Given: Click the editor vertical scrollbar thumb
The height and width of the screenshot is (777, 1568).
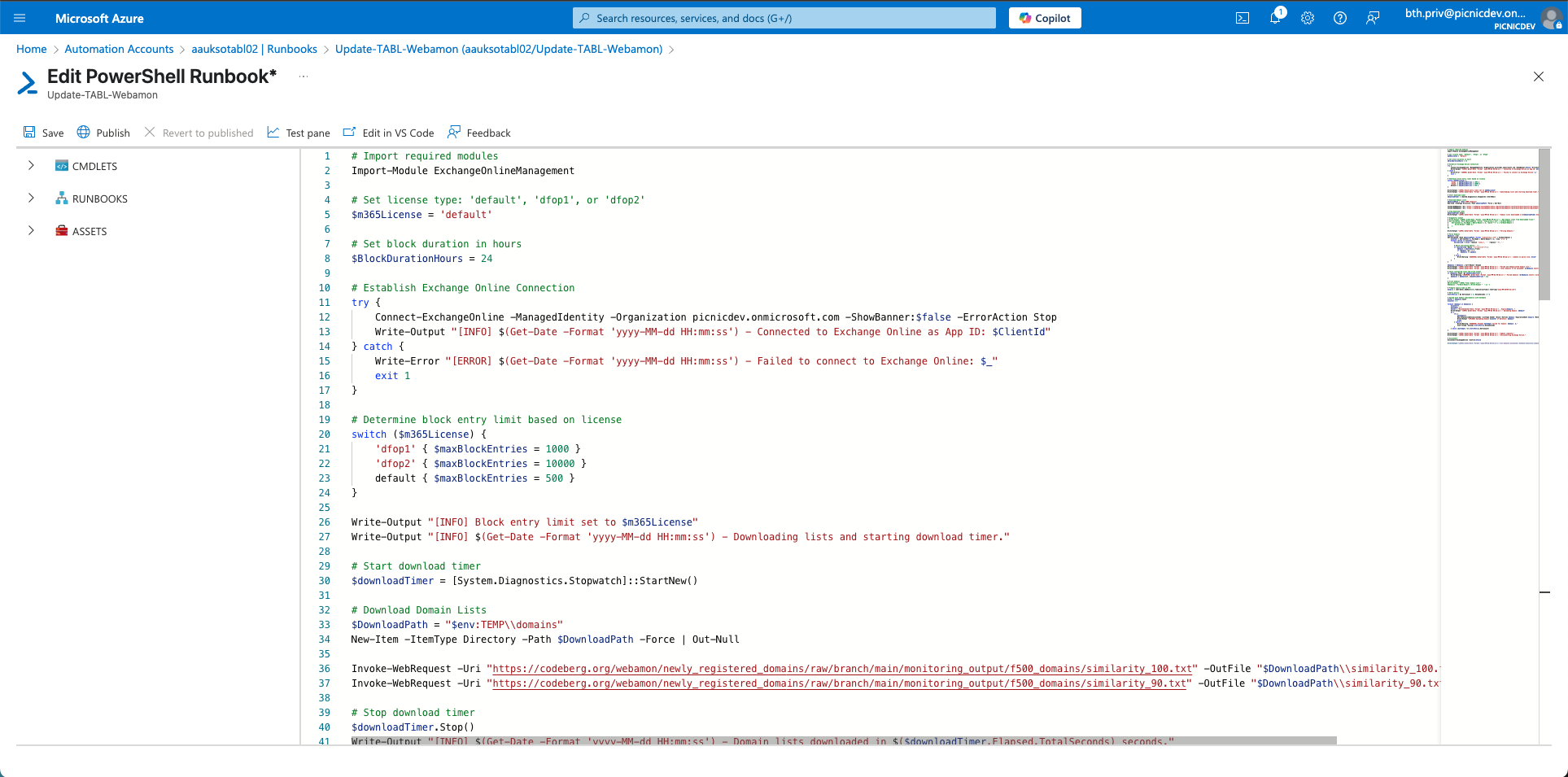Looking at the screenshot, I should 1544,225.
